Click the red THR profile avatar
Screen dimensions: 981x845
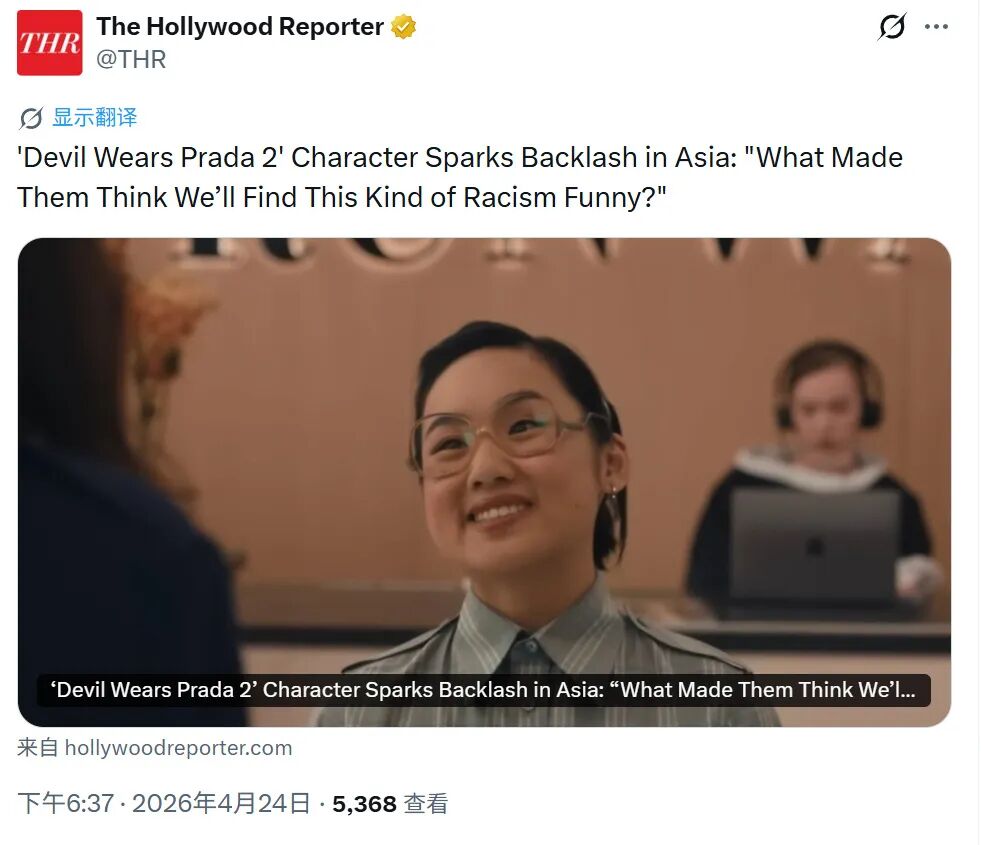49,43
